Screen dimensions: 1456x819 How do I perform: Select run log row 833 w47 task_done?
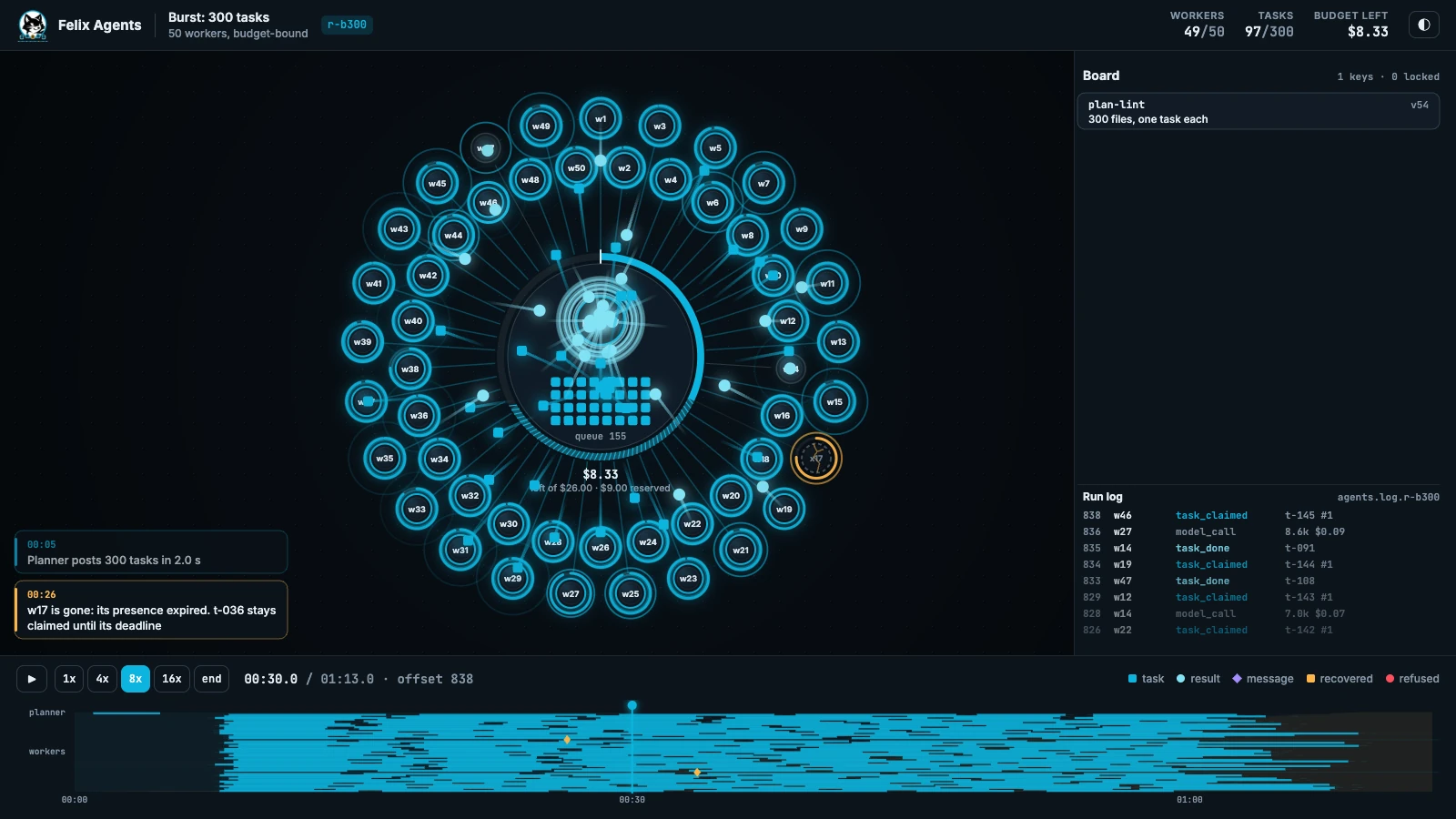coord(1261,581)
